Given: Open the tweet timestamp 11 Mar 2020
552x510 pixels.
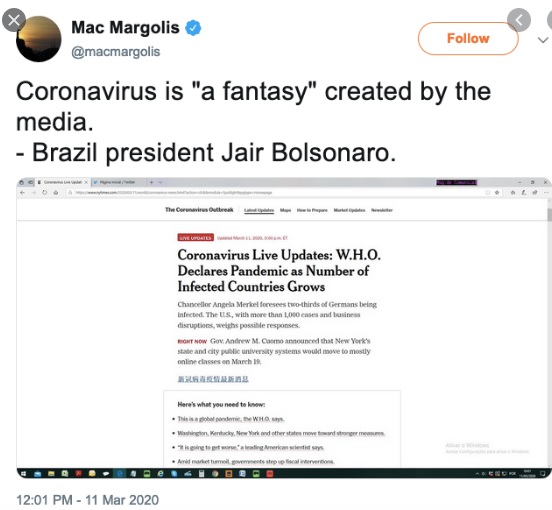Looking at the screenshot, I should 87,500.
